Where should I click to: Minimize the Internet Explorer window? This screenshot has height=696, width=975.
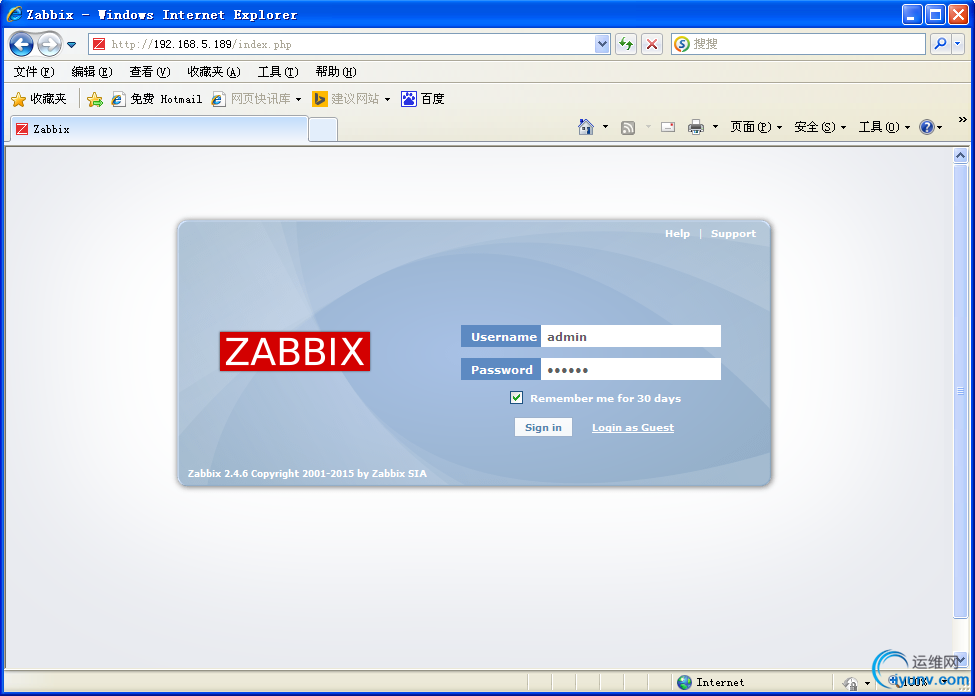coord(912,14)
